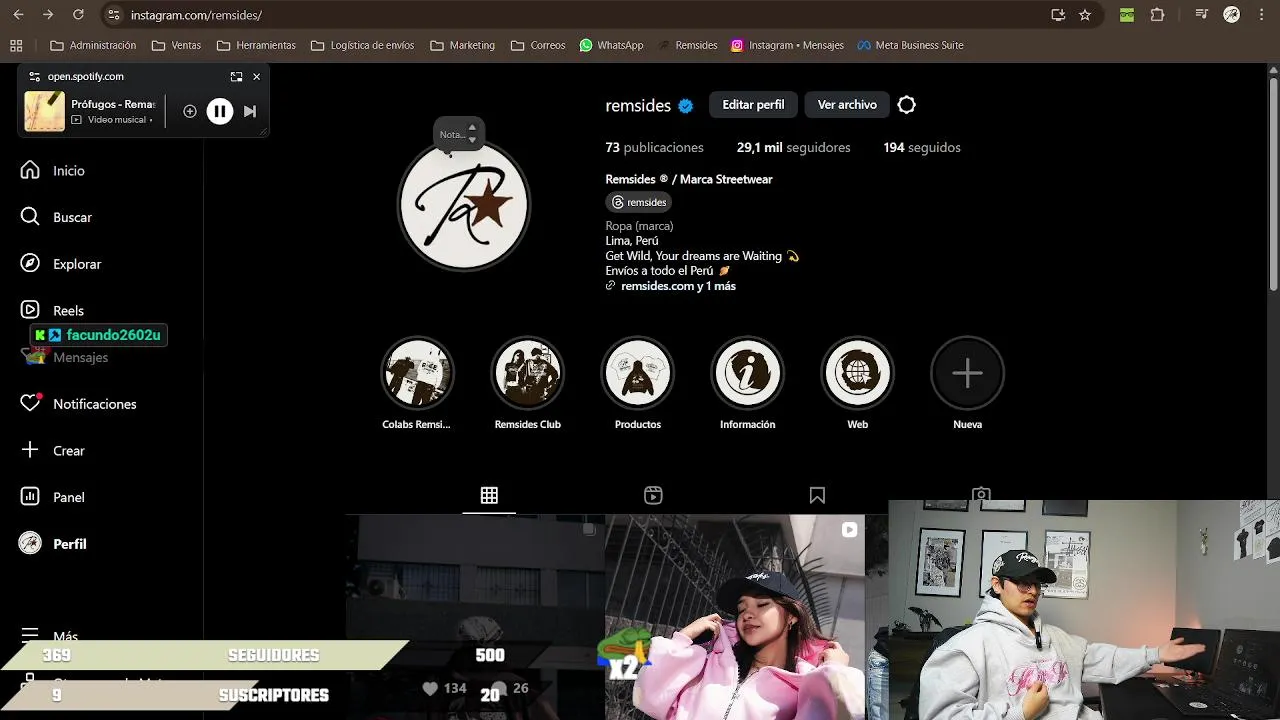Open Administración bookmark folder
Image resolution: width=1280 pixels, height=720 pixels.
(93, 45)
